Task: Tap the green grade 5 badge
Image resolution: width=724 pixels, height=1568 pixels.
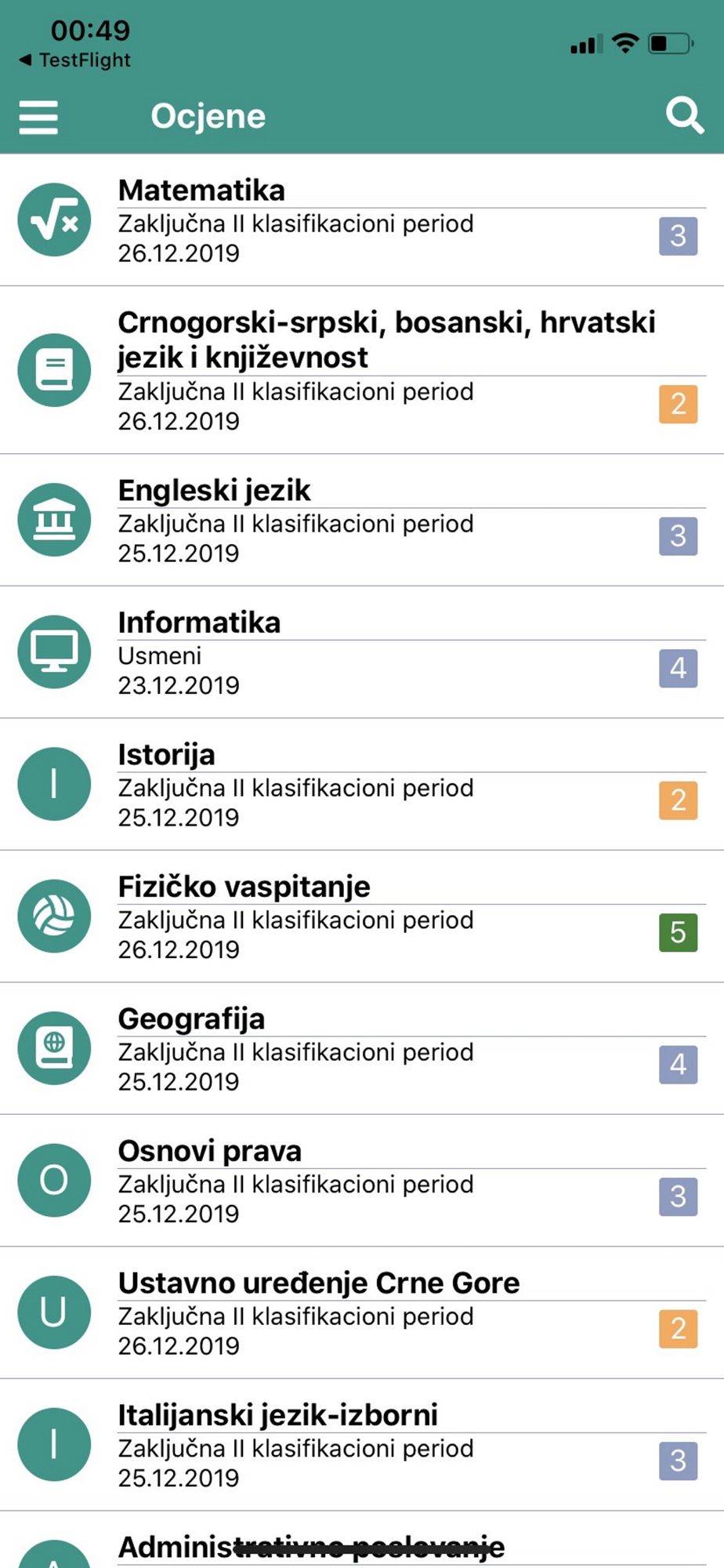Action: [679, 932]
